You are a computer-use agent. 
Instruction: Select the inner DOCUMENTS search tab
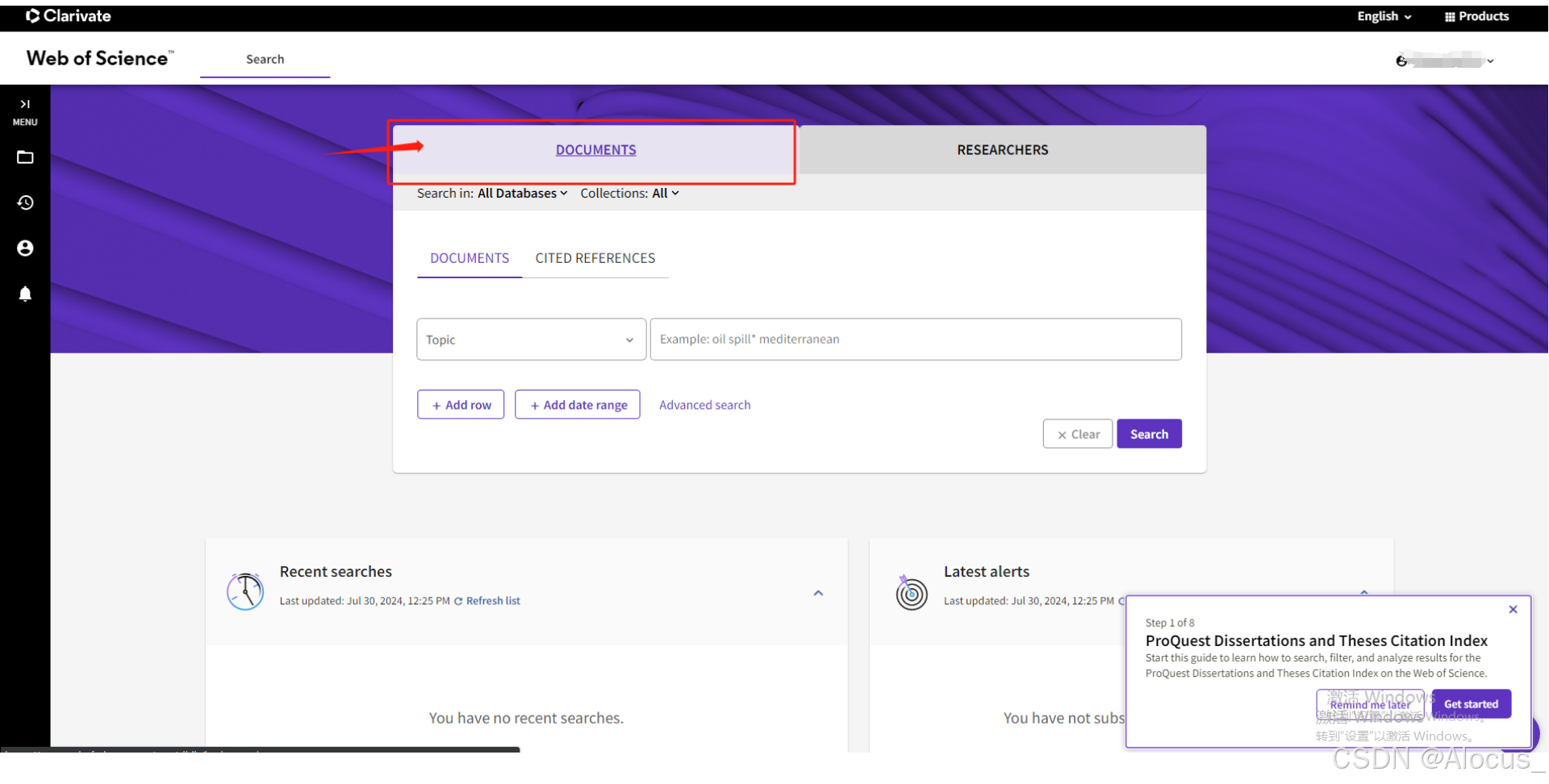point(470,258)
